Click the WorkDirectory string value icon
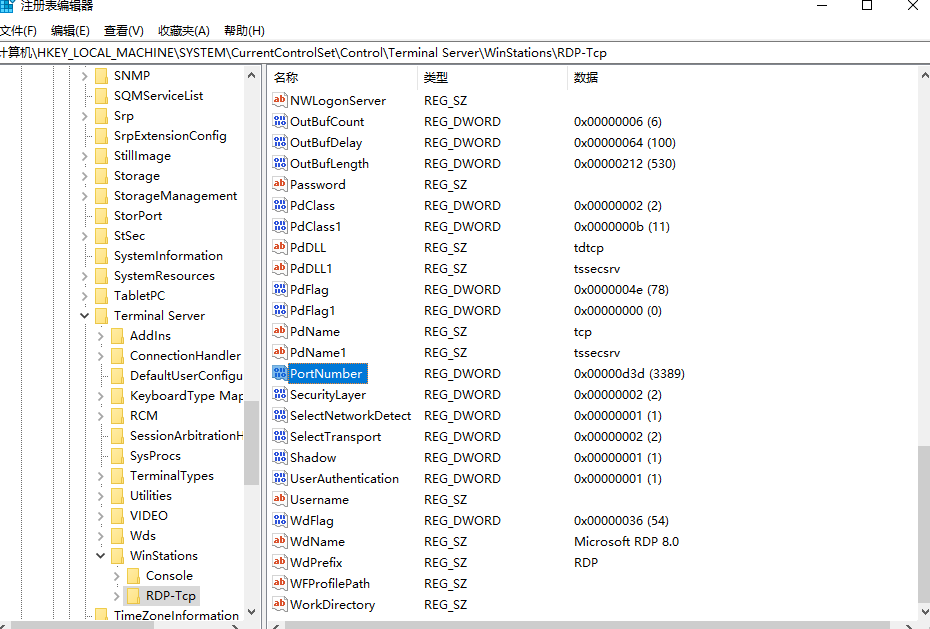Screen dimensions: 930x629 280,604
